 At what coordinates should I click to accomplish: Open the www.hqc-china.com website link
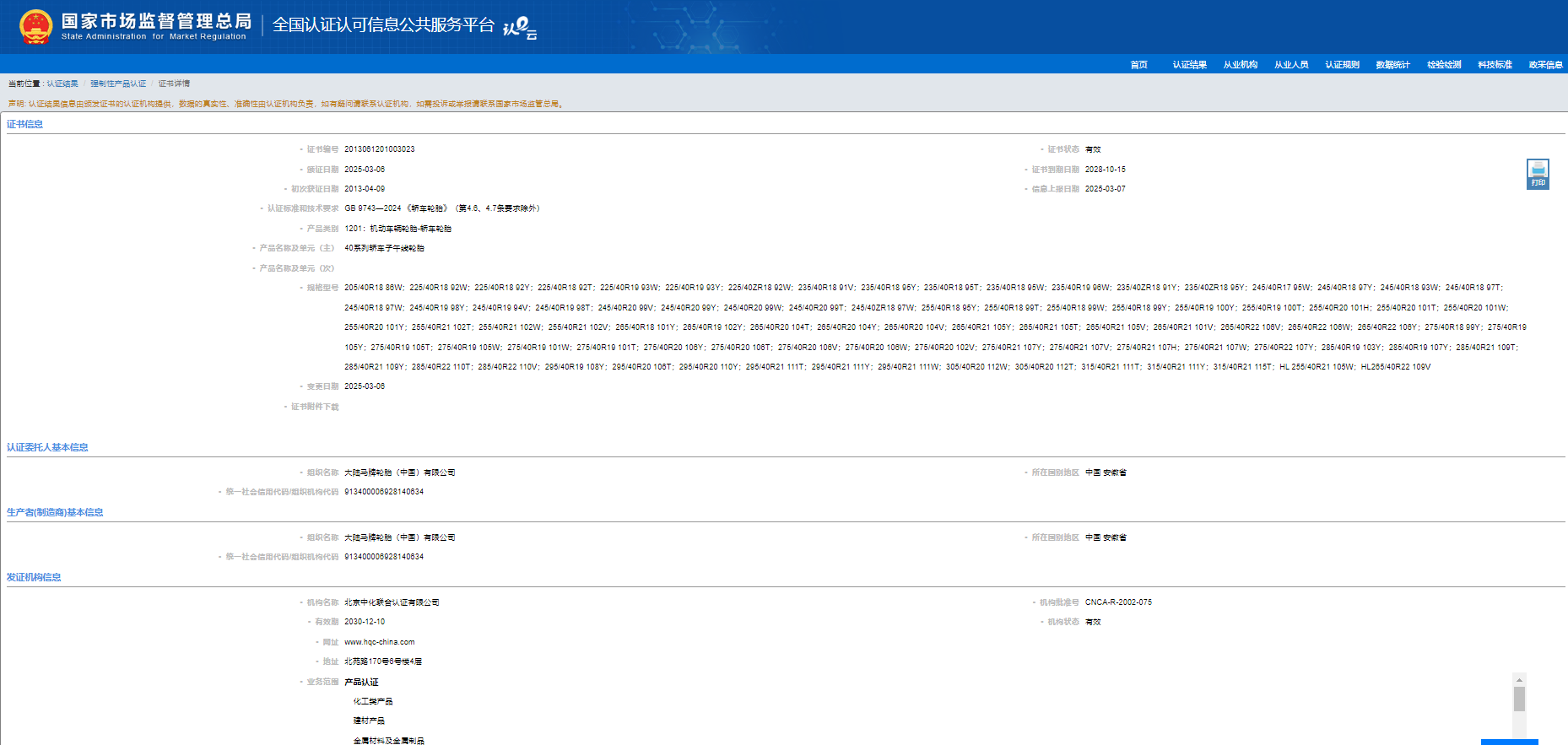click(x=379, y=642)
